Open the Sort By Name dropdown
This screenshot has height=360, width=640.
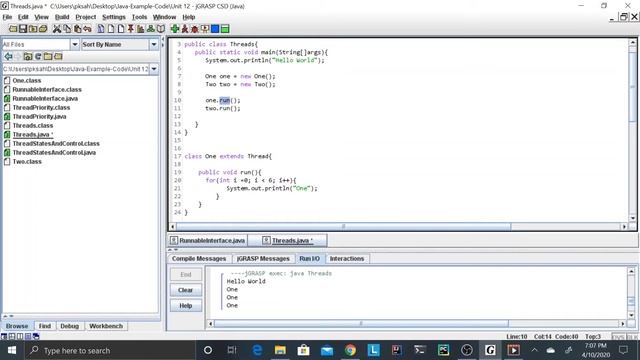pyautogui.click(x=154, y=44)
